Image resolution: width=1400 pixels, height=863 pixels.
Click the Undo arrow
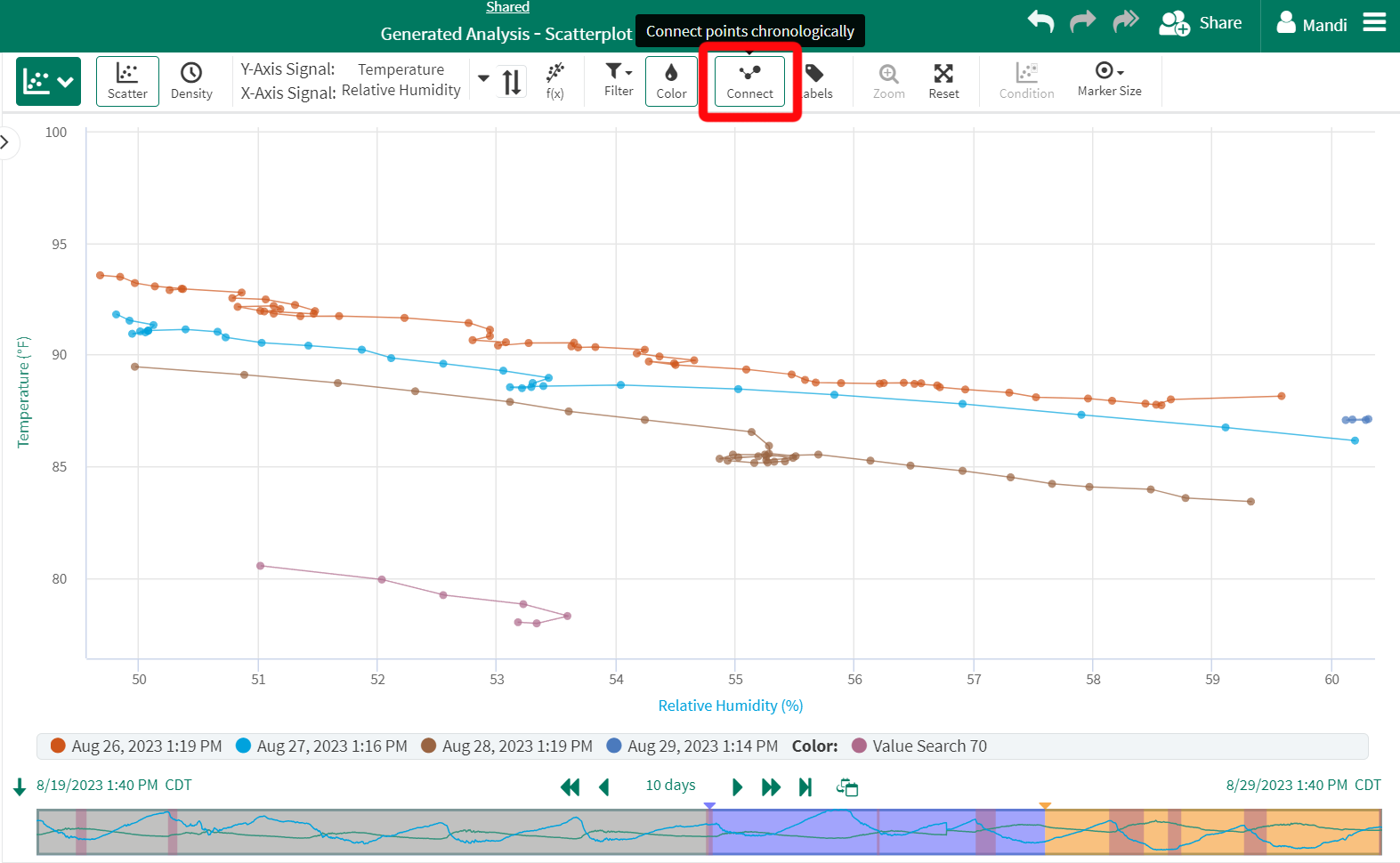point(1040,21)
